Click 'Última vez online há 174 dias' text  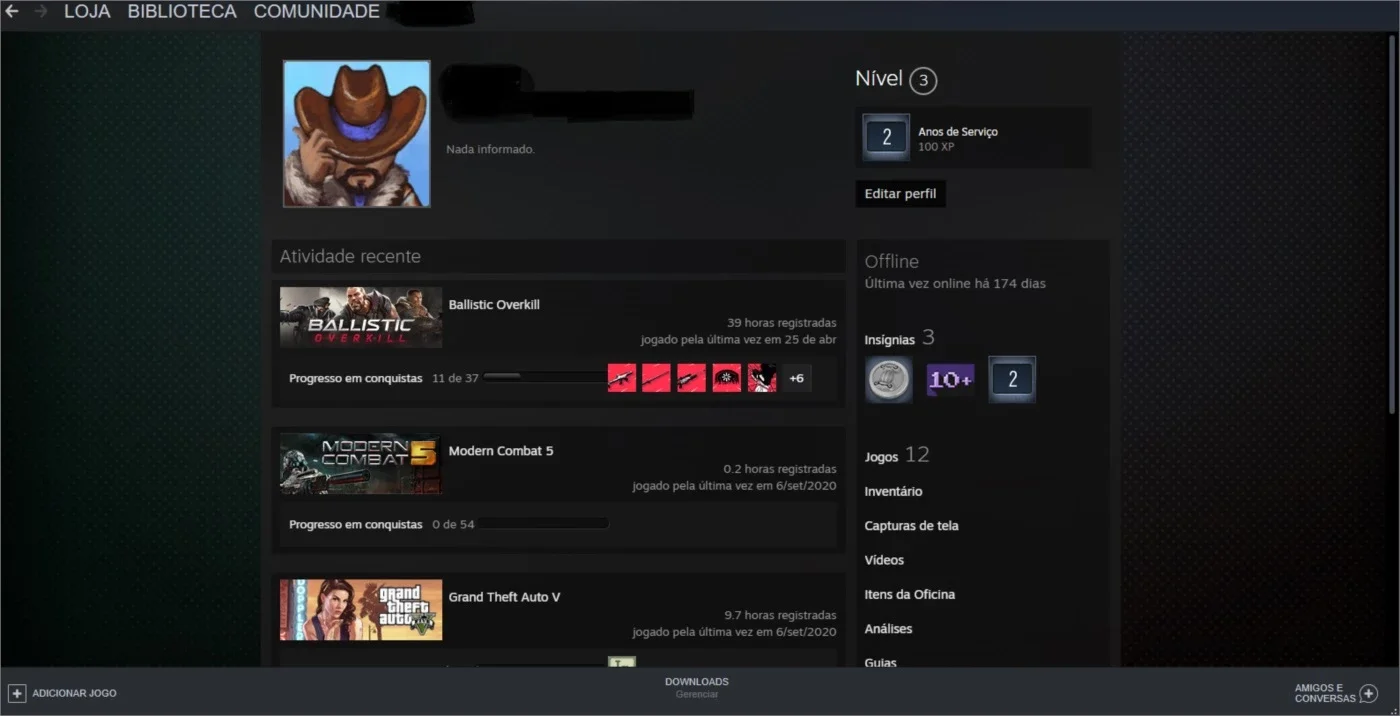(x=955, y=284)
